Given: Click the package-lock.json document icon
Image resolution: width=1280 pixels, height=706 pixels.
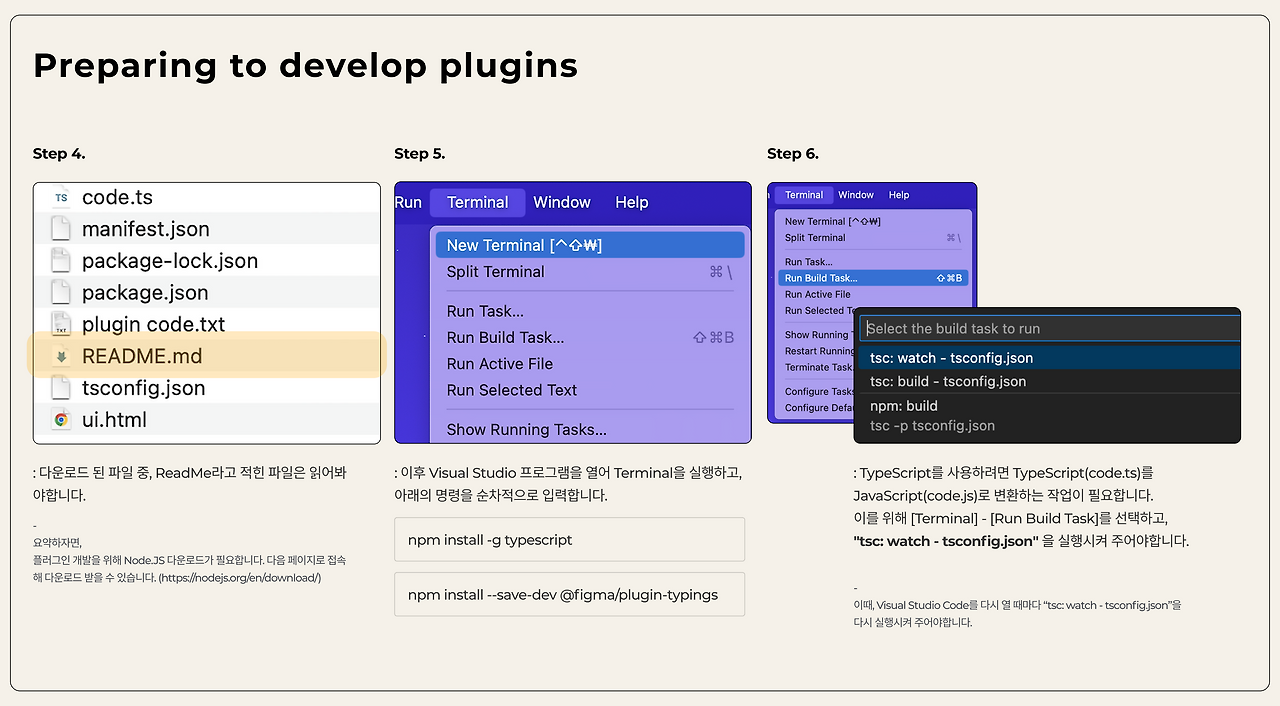Looking at the screenshot, I should click(61, 261).
